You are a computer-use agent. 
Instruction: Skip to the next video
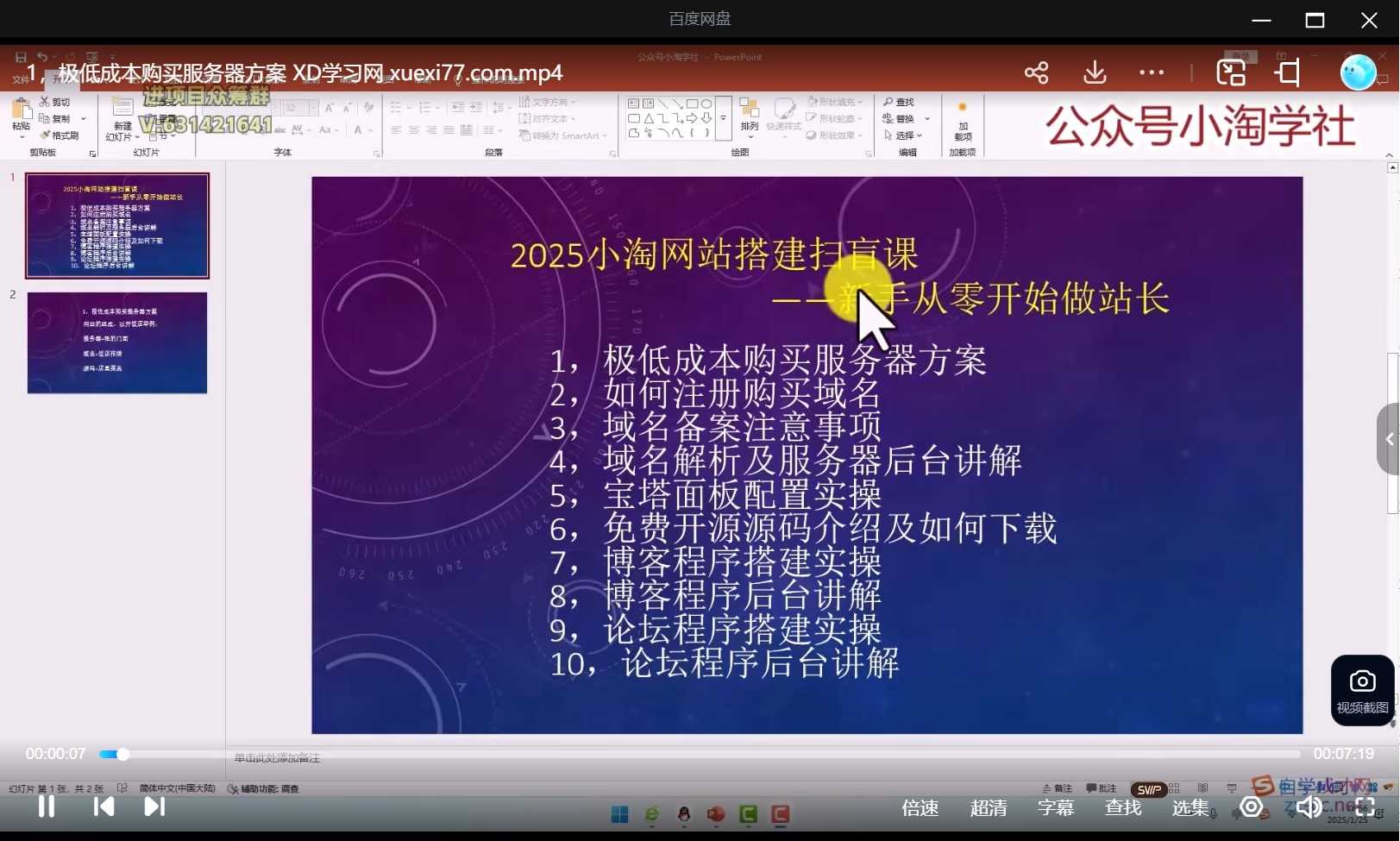(x=154, y=806)
